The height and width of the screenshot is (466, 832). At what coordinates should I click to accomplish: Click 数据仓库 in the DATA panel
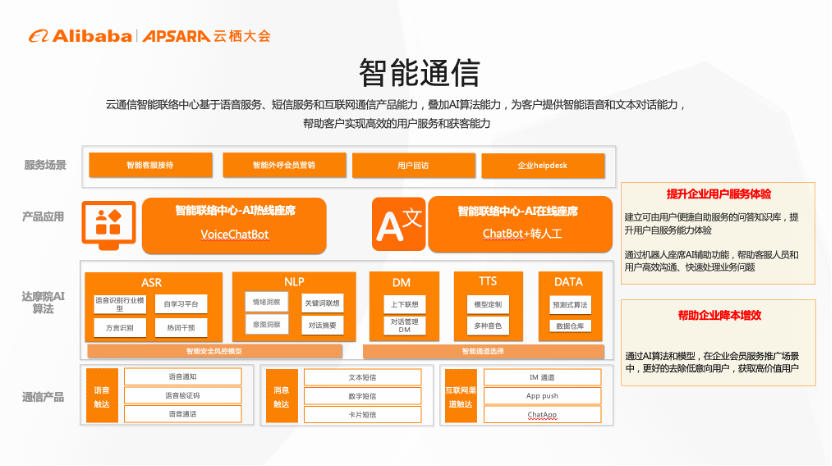point(570,326)
